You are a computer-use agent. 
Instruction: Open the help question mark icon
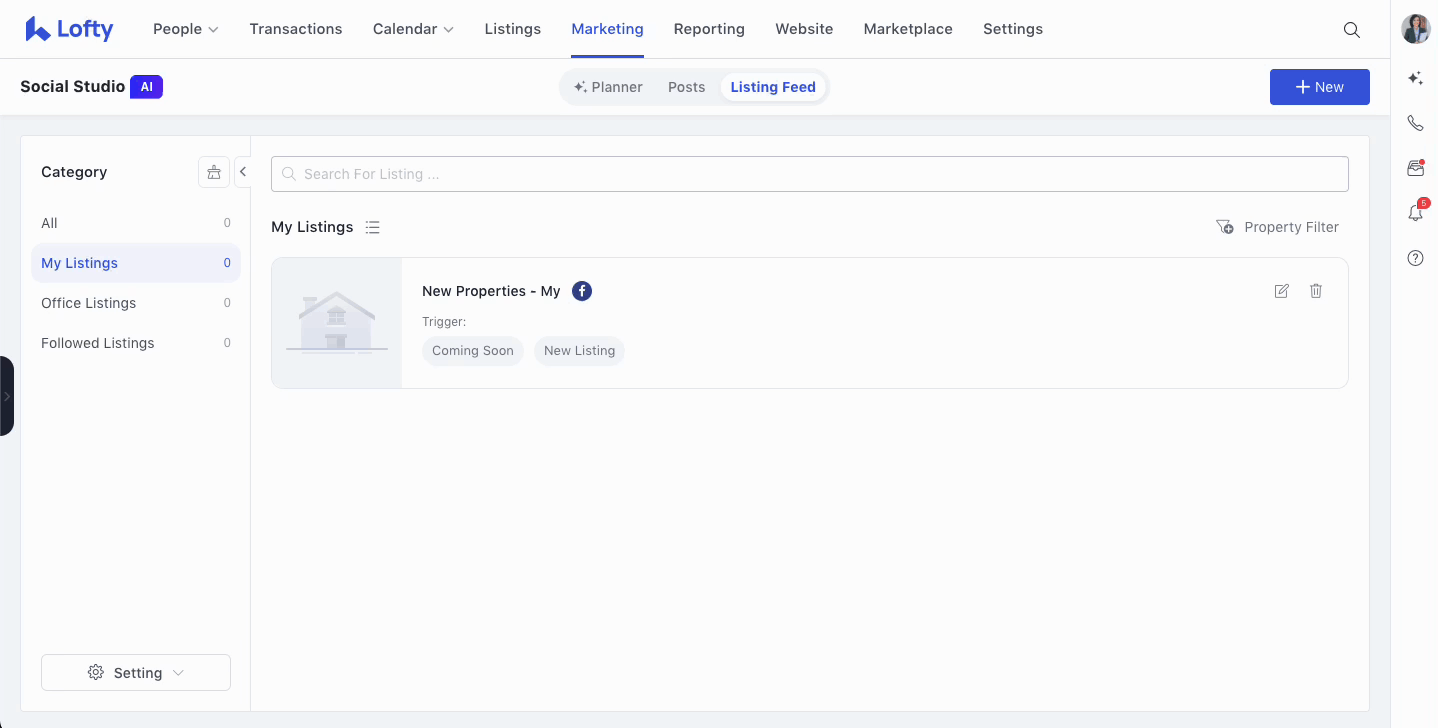point(1415,258)
